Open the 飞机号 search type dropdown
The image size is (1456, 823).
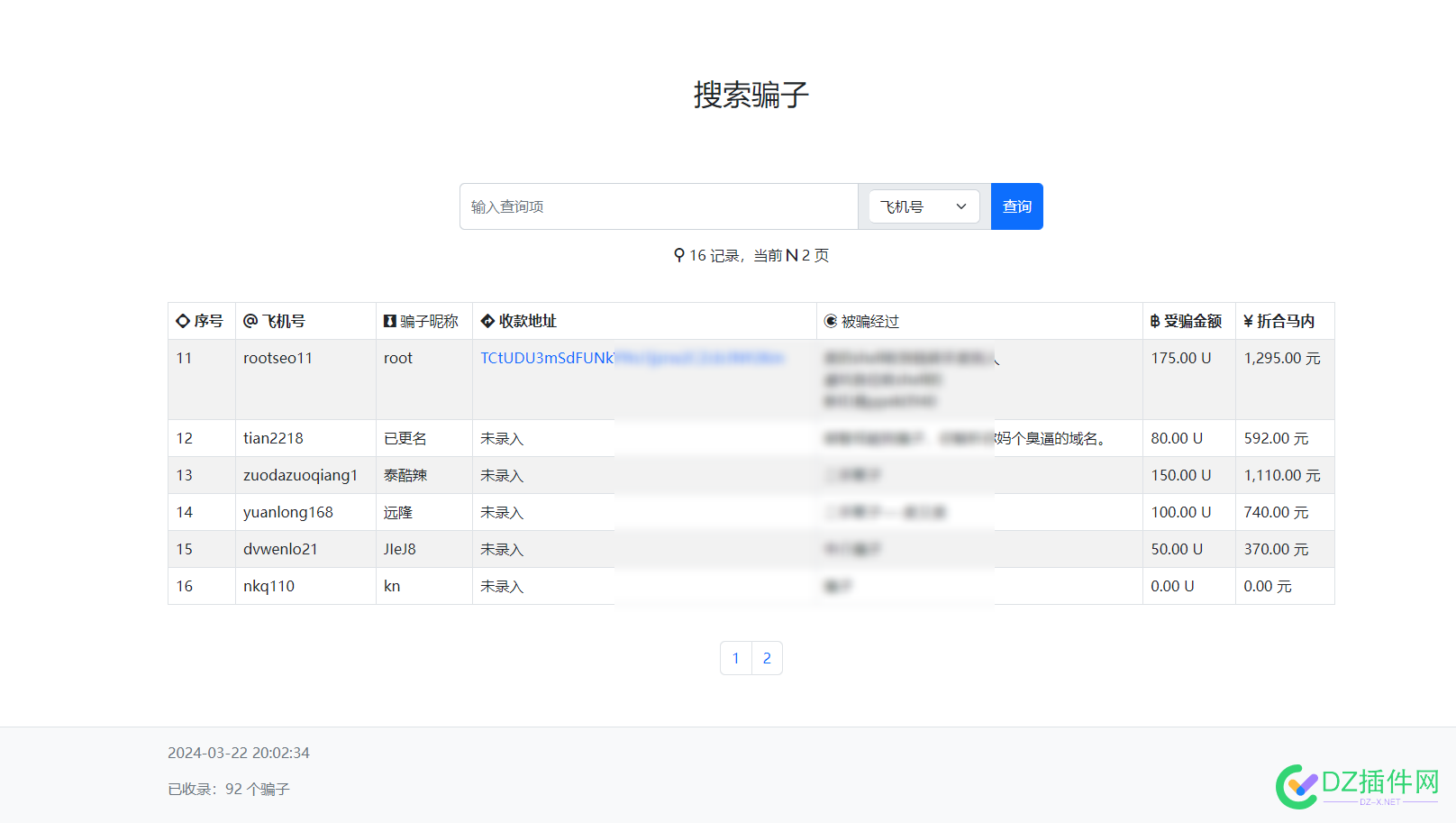coord(924,206)
